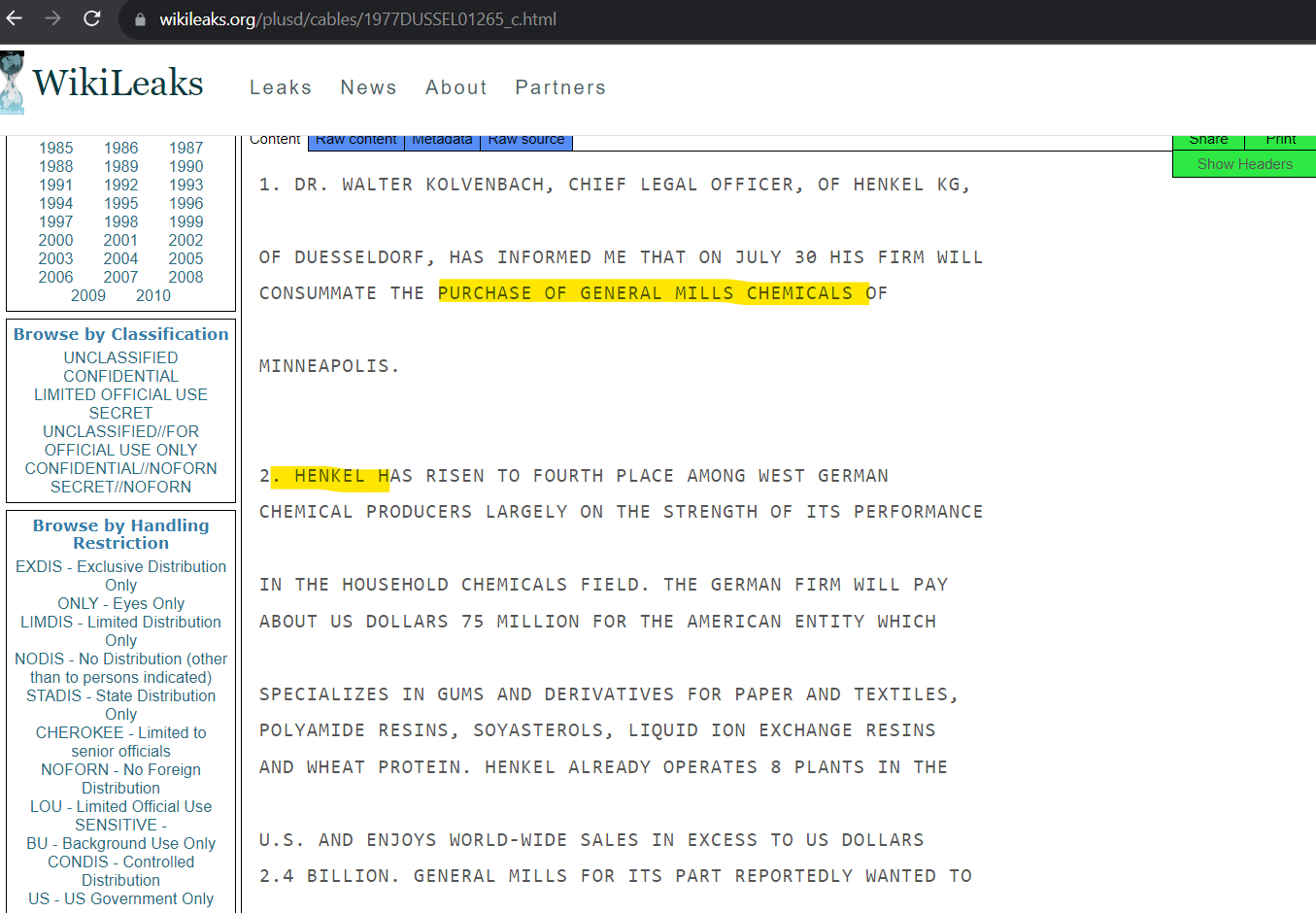Open the SECRET//NOFORN link
This screenshot has height=913, width=1316.
point(121,487)
